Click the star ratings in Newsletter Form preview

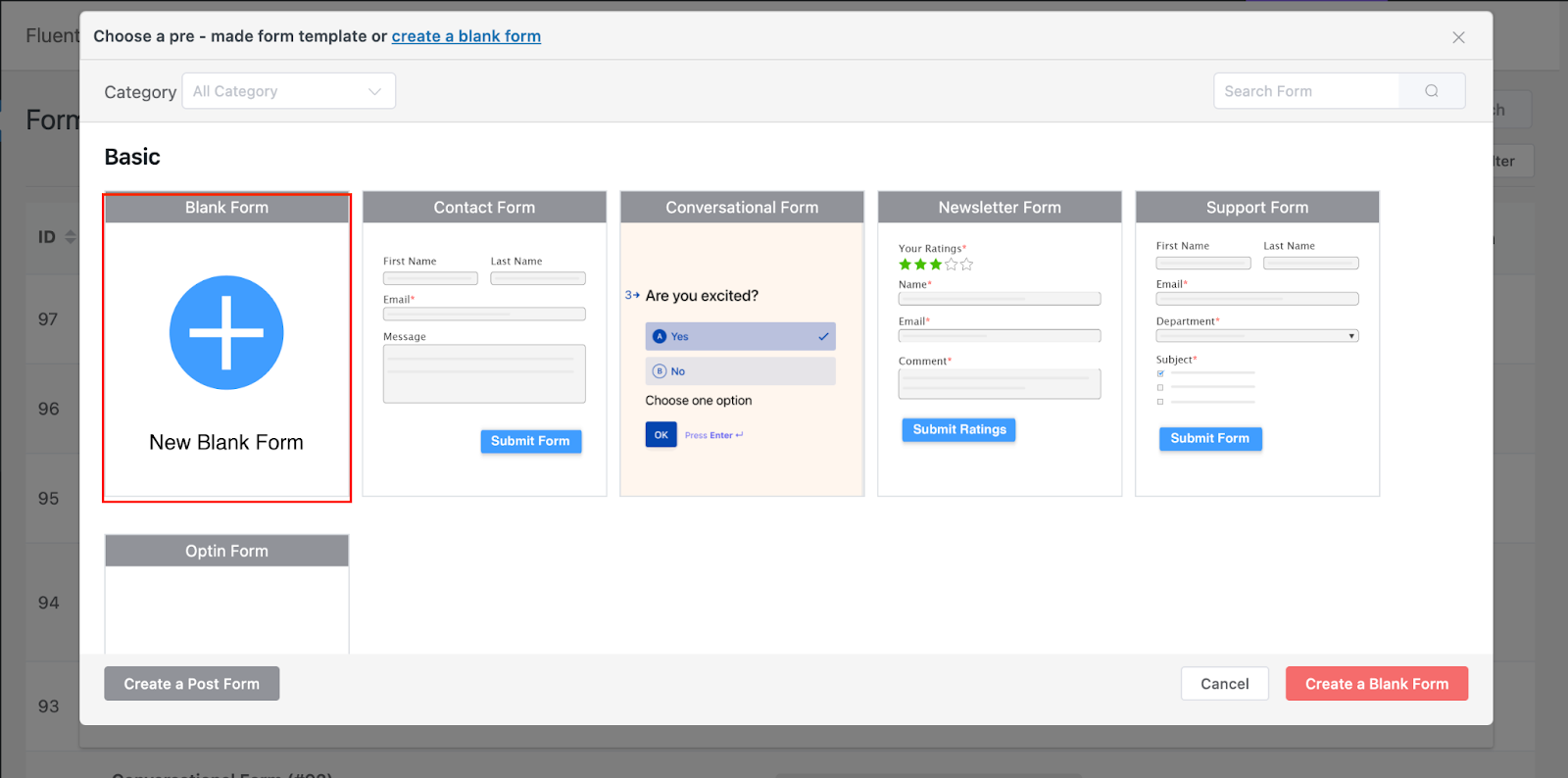coord(936,265)
